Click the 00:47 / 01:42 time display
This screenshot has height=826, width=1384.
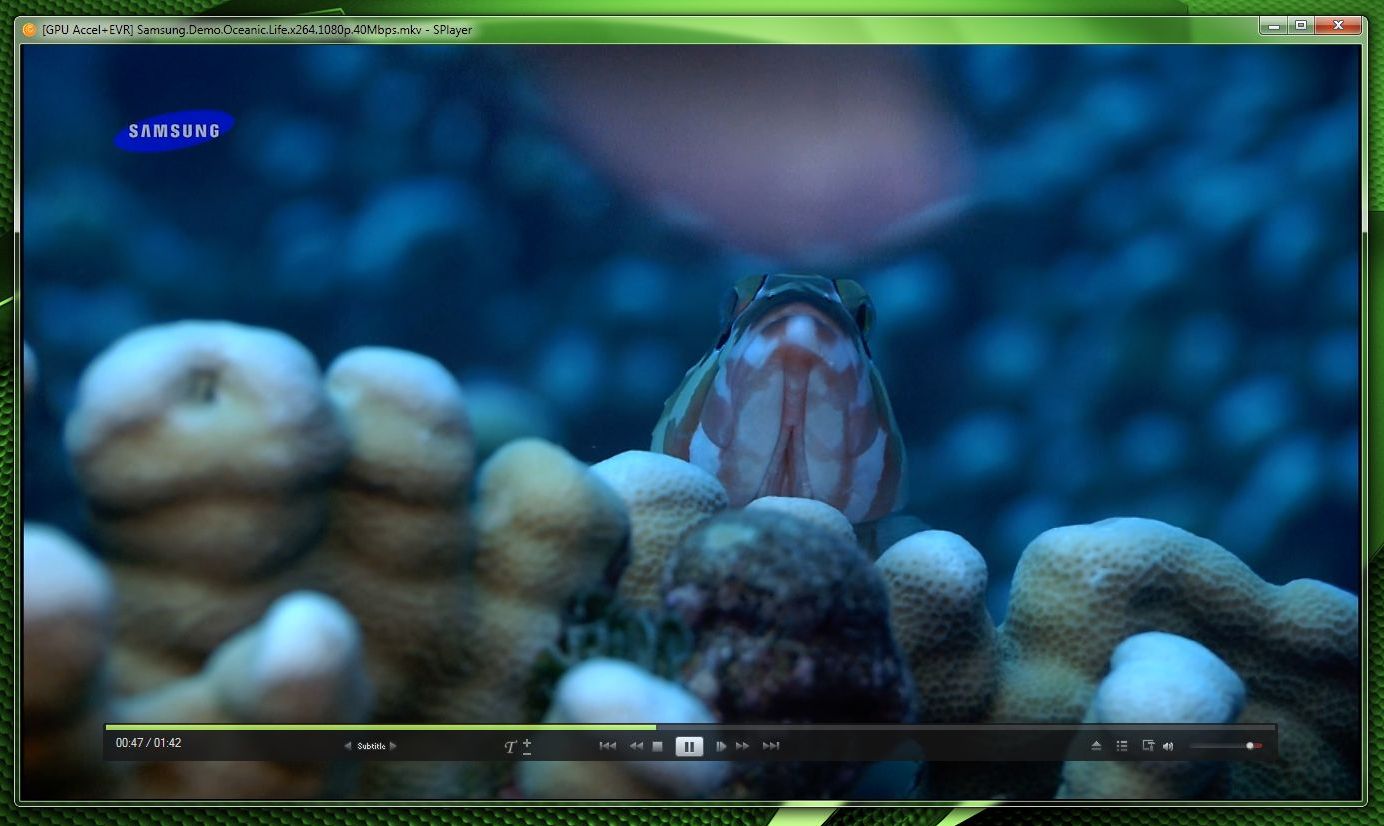click(x=148, y=743)
